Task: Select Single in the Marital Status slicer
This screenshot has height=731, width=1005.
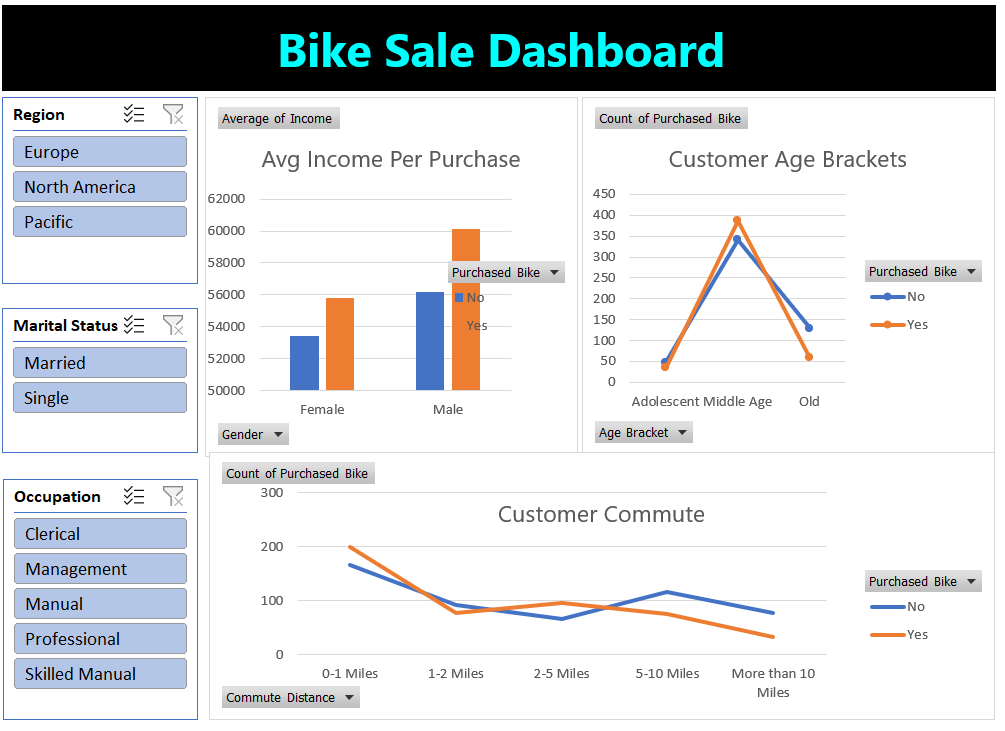Action: pyautogui.click(x=99, y=397)
